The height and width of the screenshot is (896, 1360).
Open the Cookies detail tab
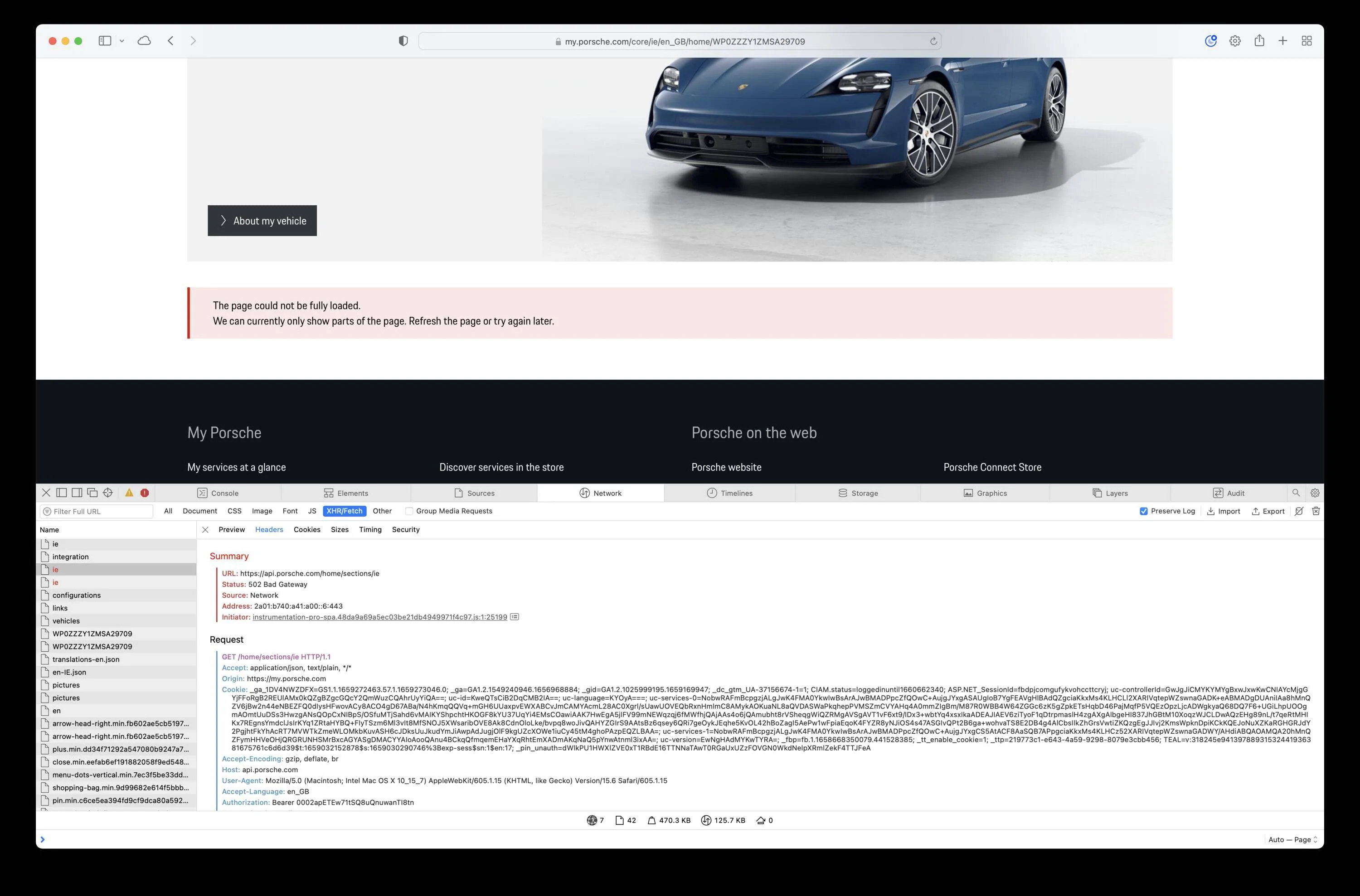307,530
